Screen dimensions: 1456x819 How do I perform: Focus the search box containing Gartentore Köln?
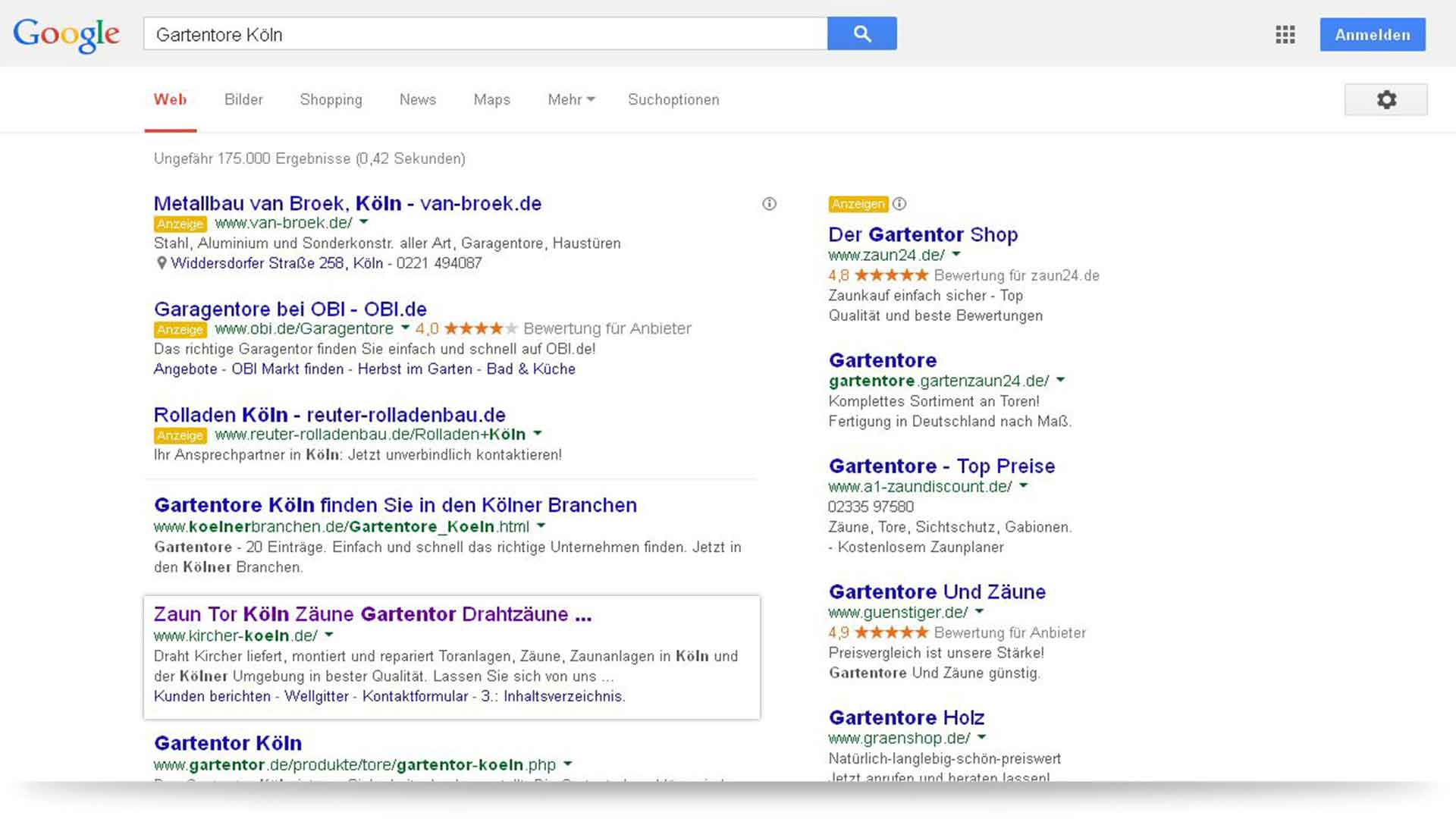coord(485,34)
